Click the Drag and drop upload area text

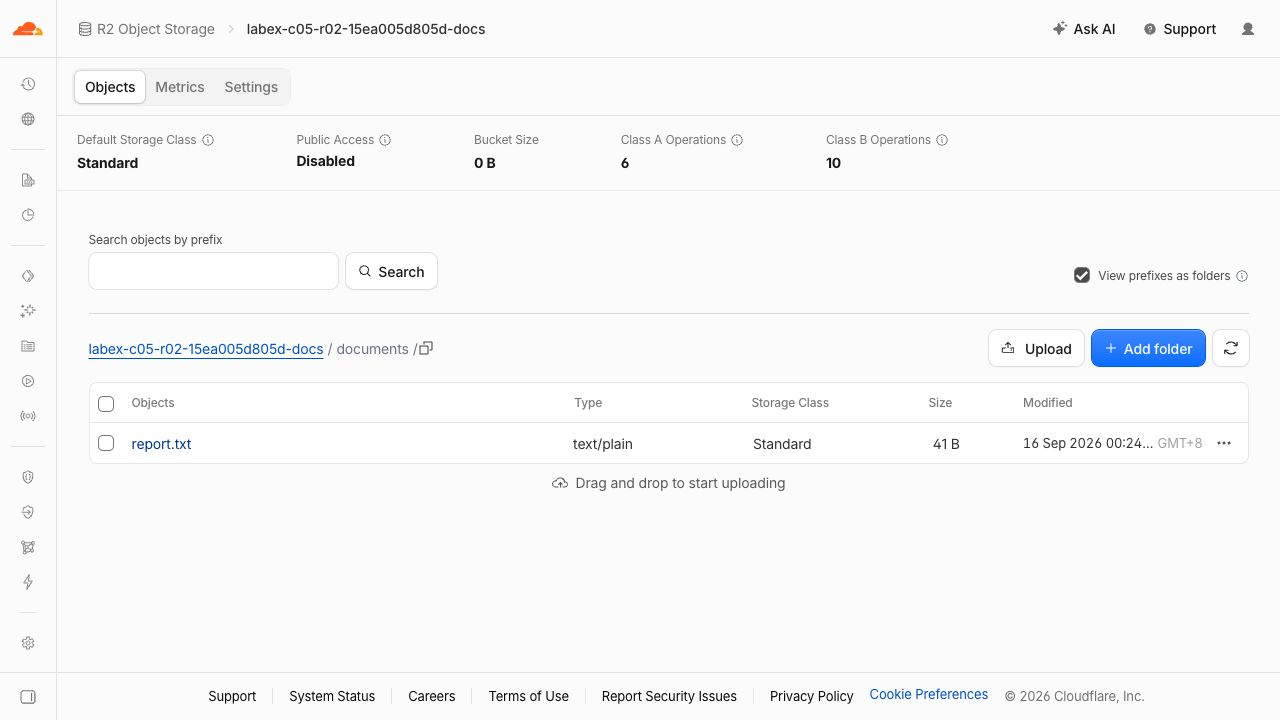pos(680,483)
